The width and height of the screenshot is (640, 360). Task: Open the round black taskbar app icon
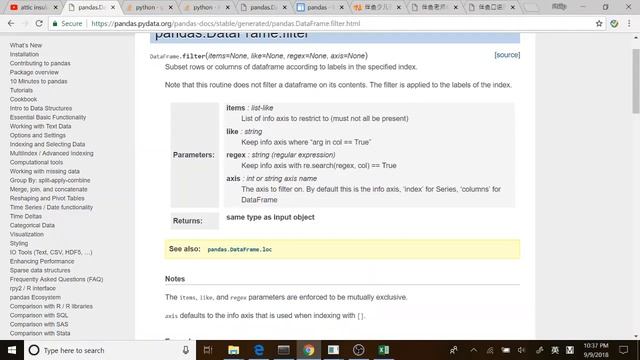(358, 350)
